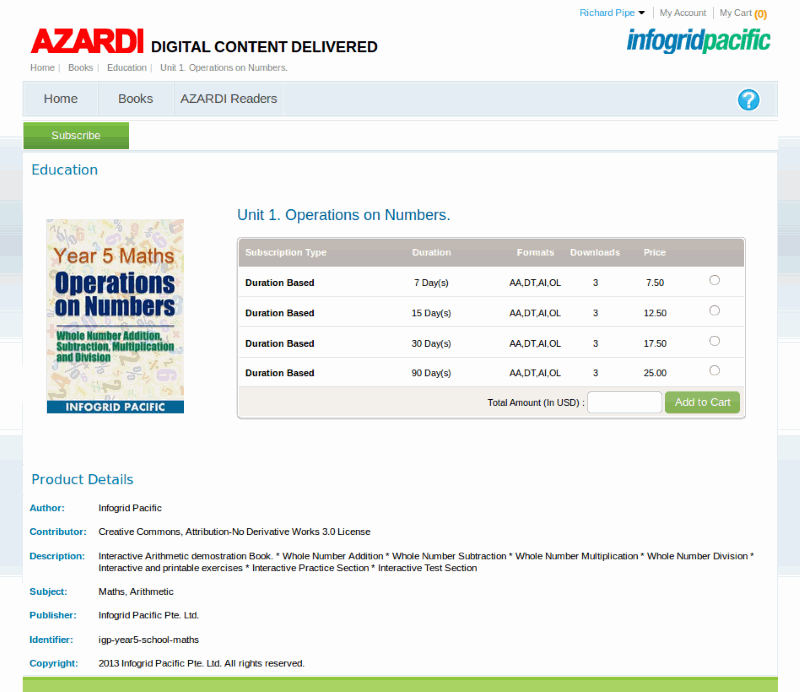This screenshot has width=800, height=692.
Task: Focus the Total Amount (In USD) field
Action: pos(624,402)
